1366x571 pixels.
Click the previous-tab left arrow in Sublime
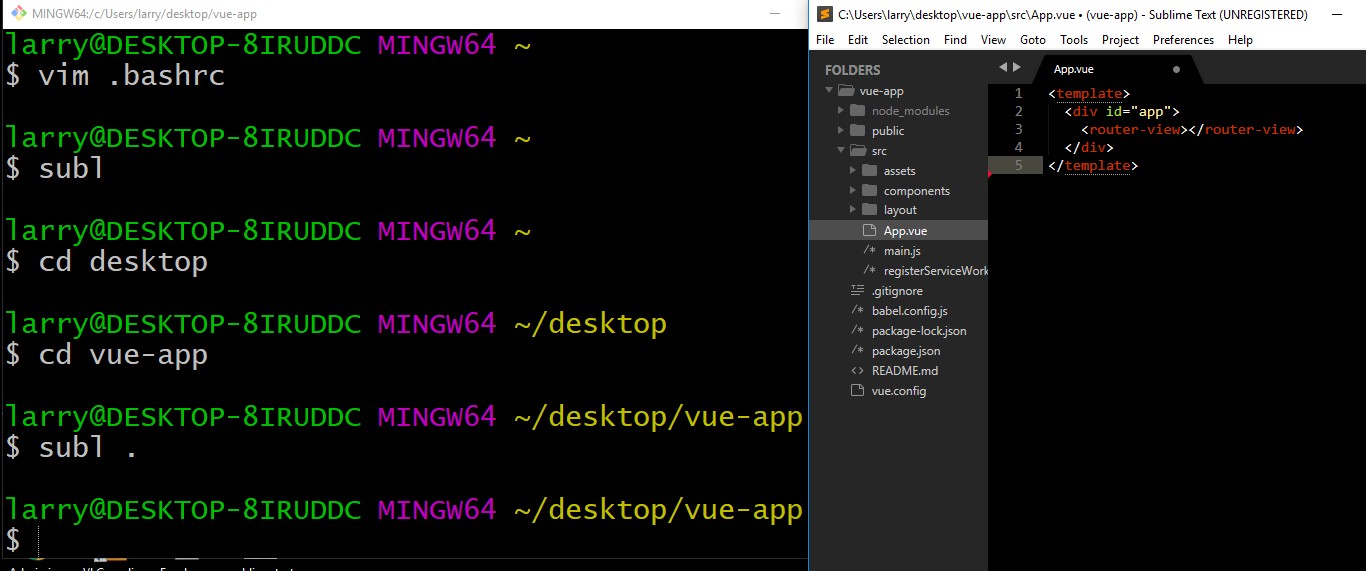click(x=1003, y=67)
